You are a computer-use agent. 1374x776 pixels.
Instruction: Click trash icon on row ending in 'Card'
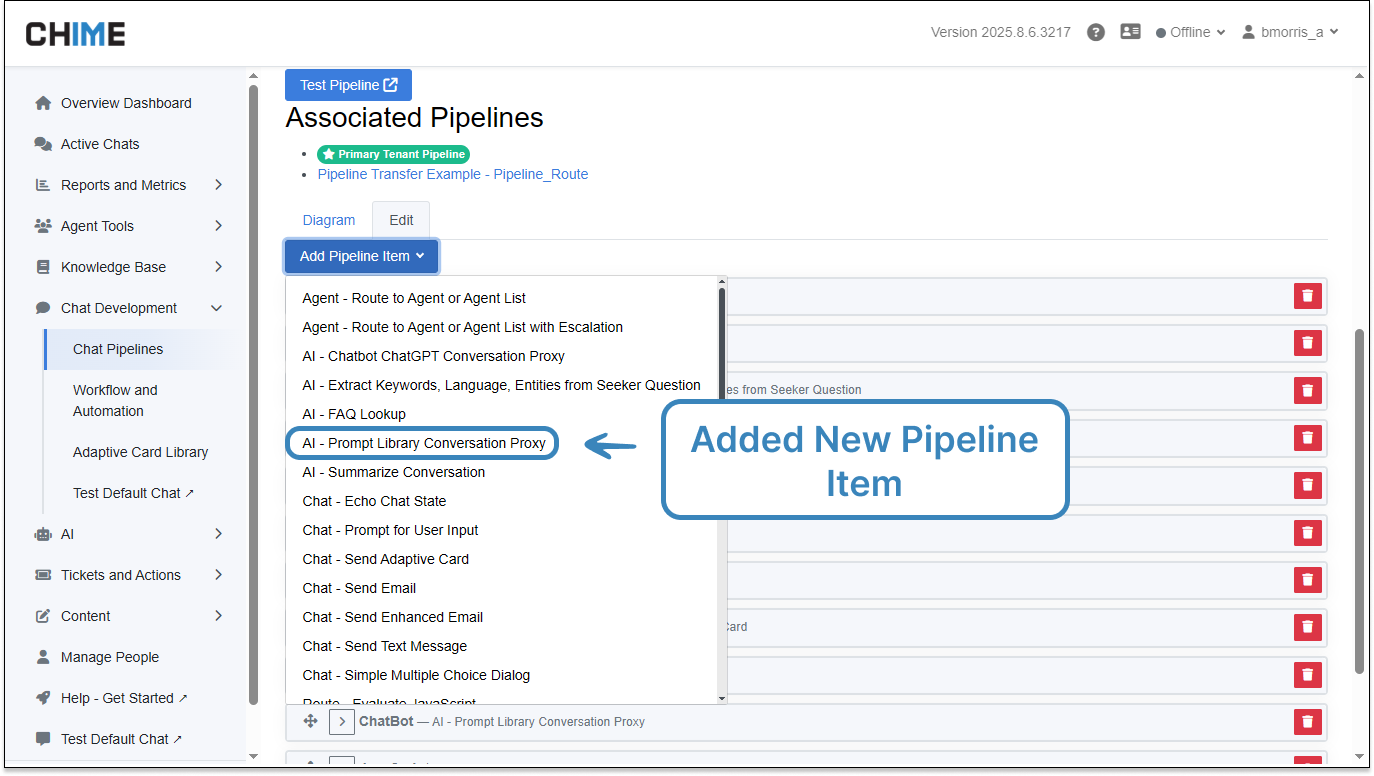coord(1308,627)
